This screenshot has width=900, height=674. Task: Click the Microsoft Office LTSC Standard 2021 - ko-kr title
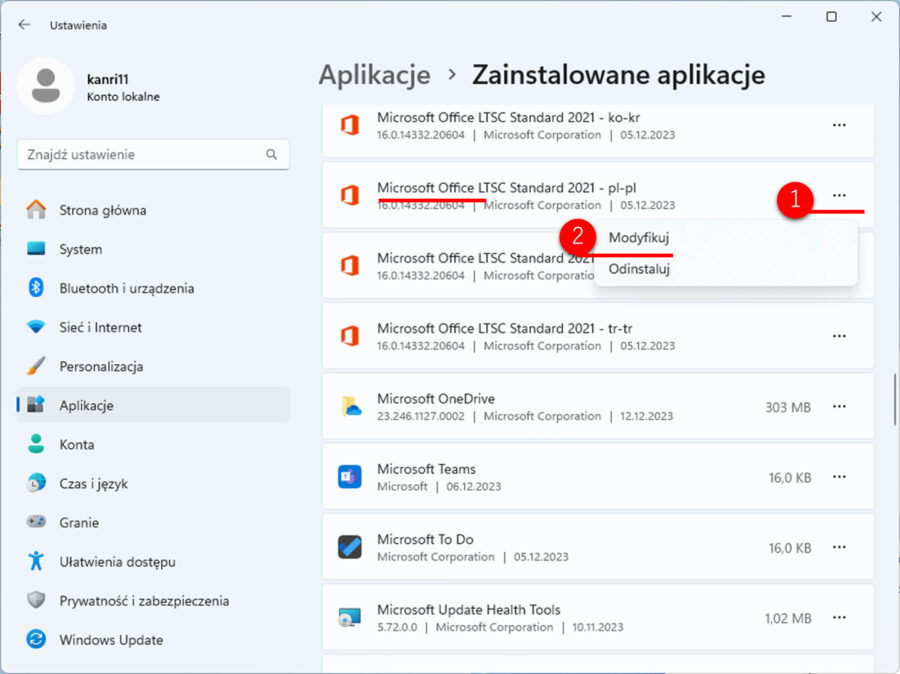(x=509, y=117)
